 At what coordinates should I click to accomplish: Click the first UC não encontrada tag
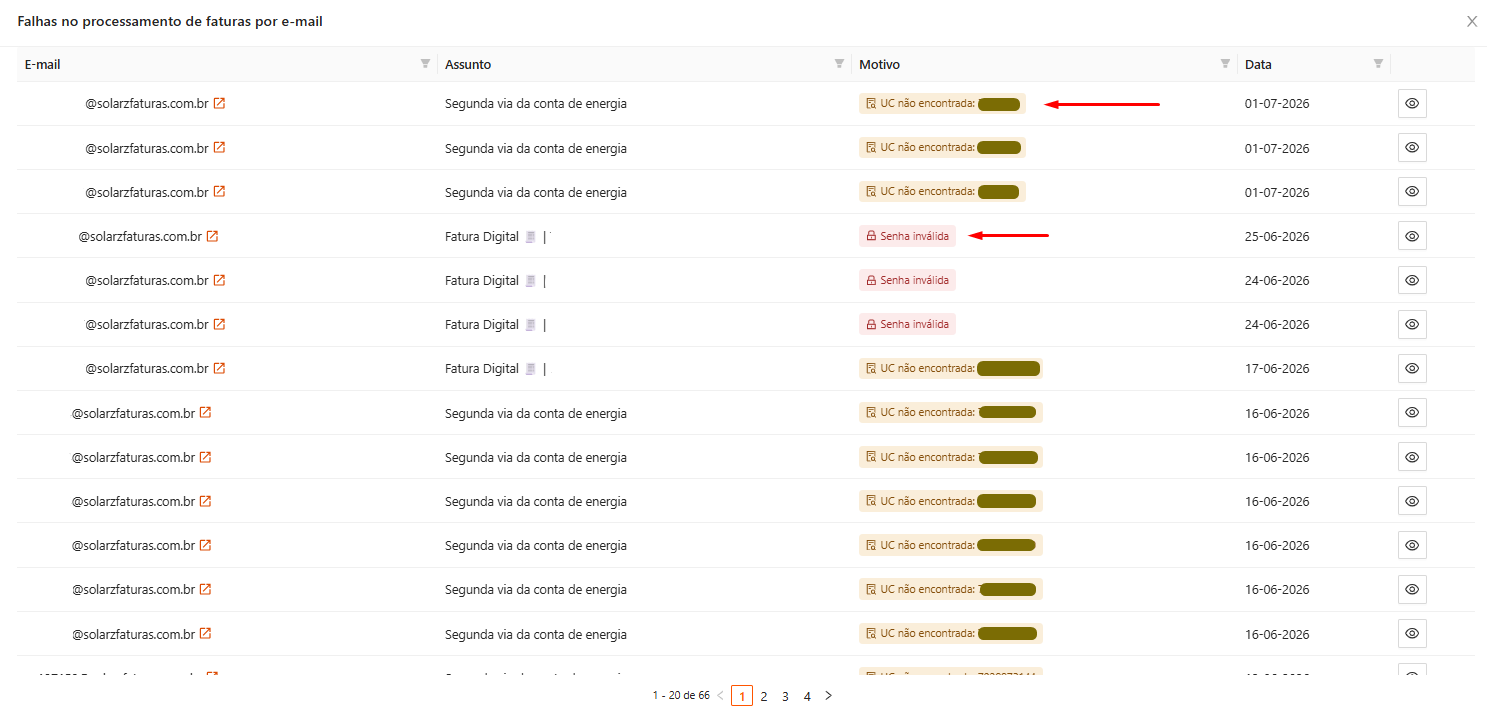tap(942, 103)
